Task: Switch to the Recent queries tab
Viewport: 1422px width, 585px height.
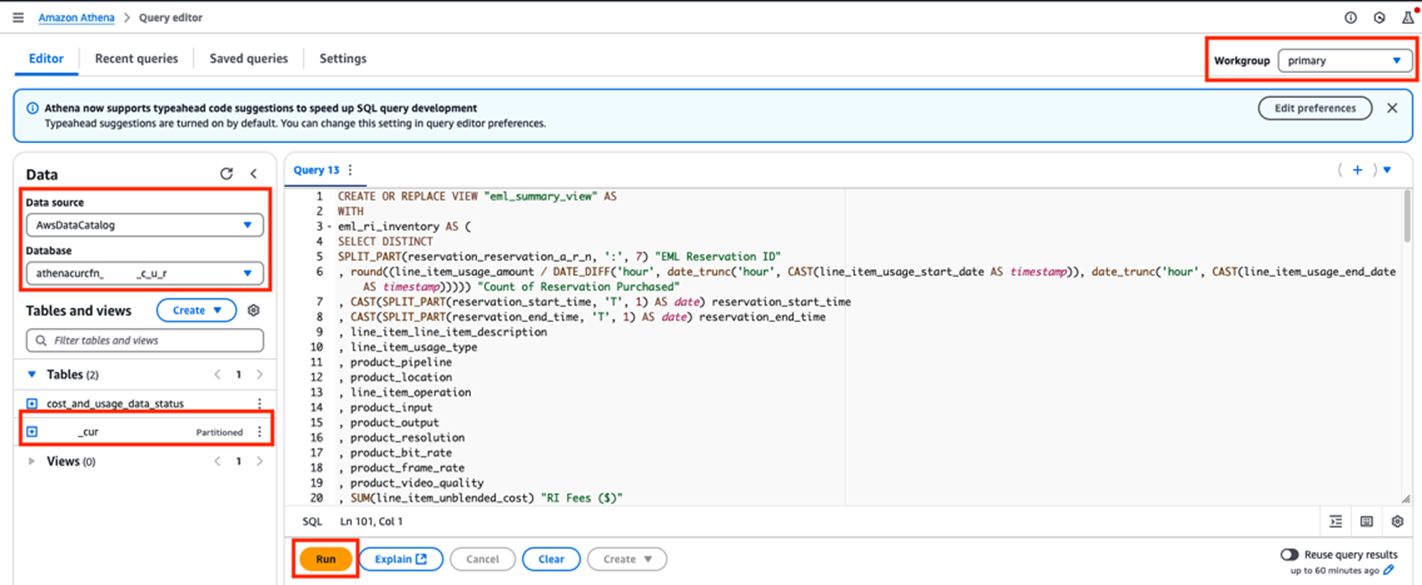Action: click(135, 58)
